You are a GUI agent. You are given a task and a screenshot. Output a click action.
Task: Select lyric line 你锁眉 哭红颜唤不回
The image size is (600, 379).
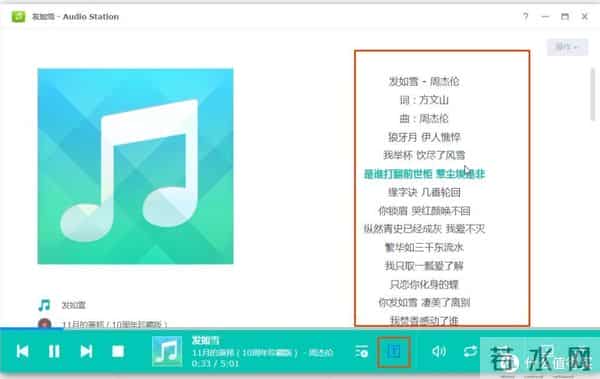pyautogui.click(x=424, y=211)
